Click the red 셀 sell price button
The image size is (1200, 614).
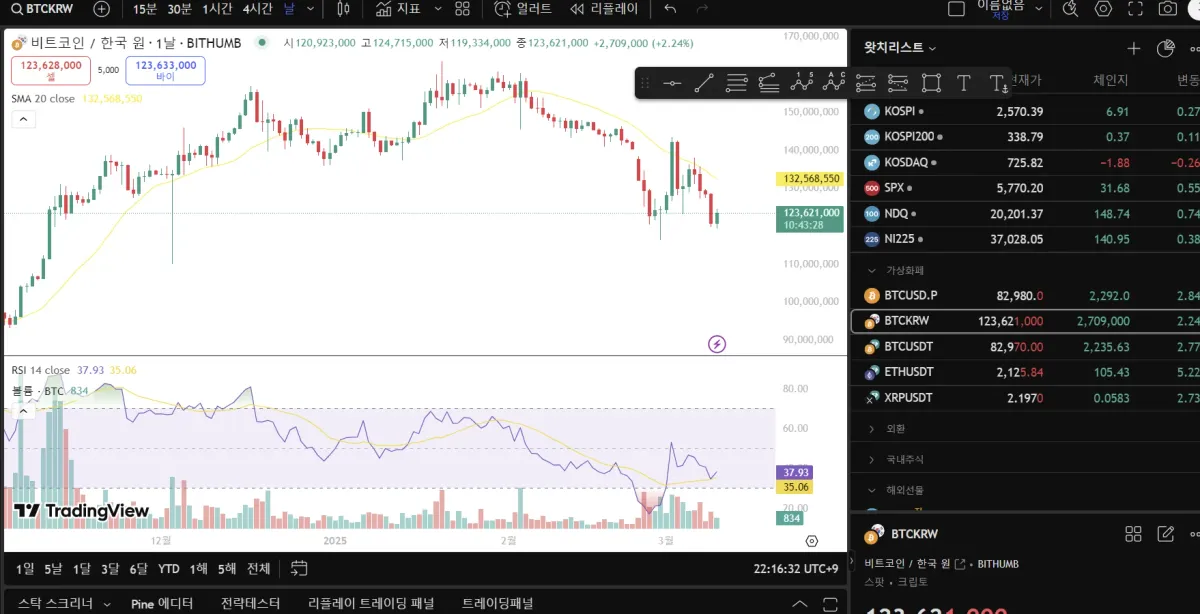pyautogui.click(x=51, y=70)
